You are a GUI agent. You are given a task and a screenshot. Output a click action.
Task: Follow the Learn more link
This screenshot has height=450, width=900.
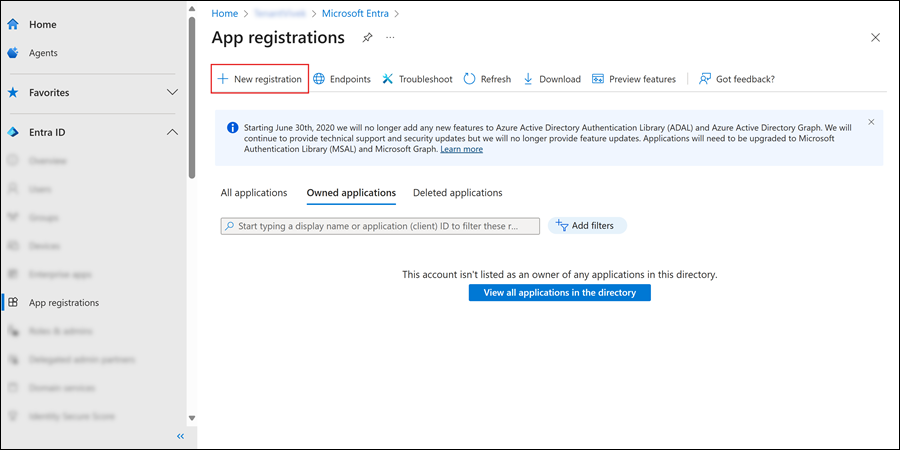pyautogui.click(x=461, y=149)
